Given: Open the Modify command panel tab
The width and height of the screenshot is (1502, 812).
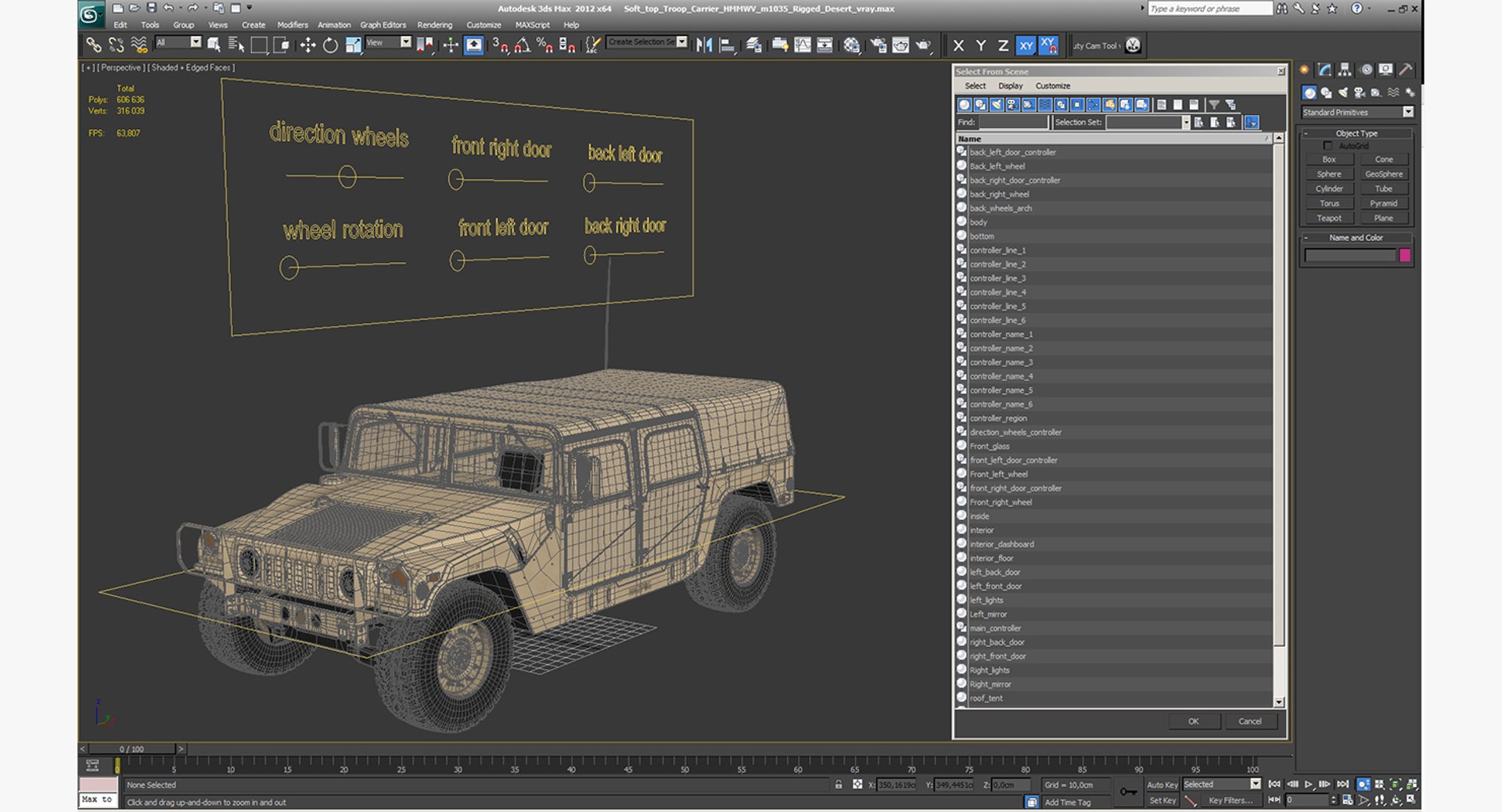Looking at the screenshot, I should point(1324,70).
